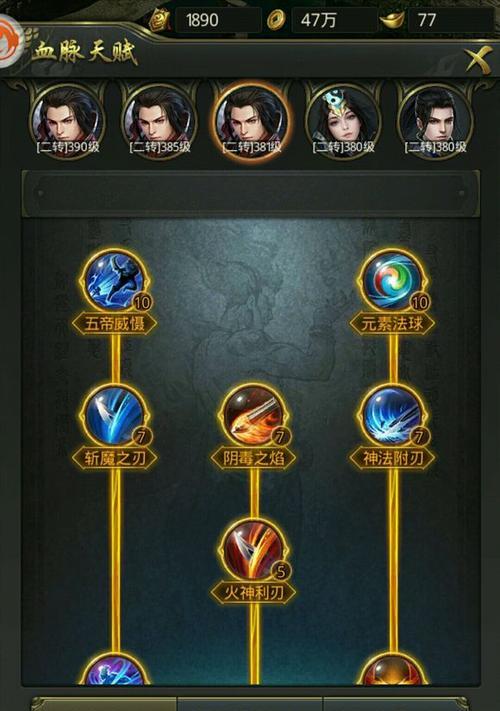The image size is (500, 711).
Task: Tap the gold ingot currency icon
Action: [x=392, y=20]
